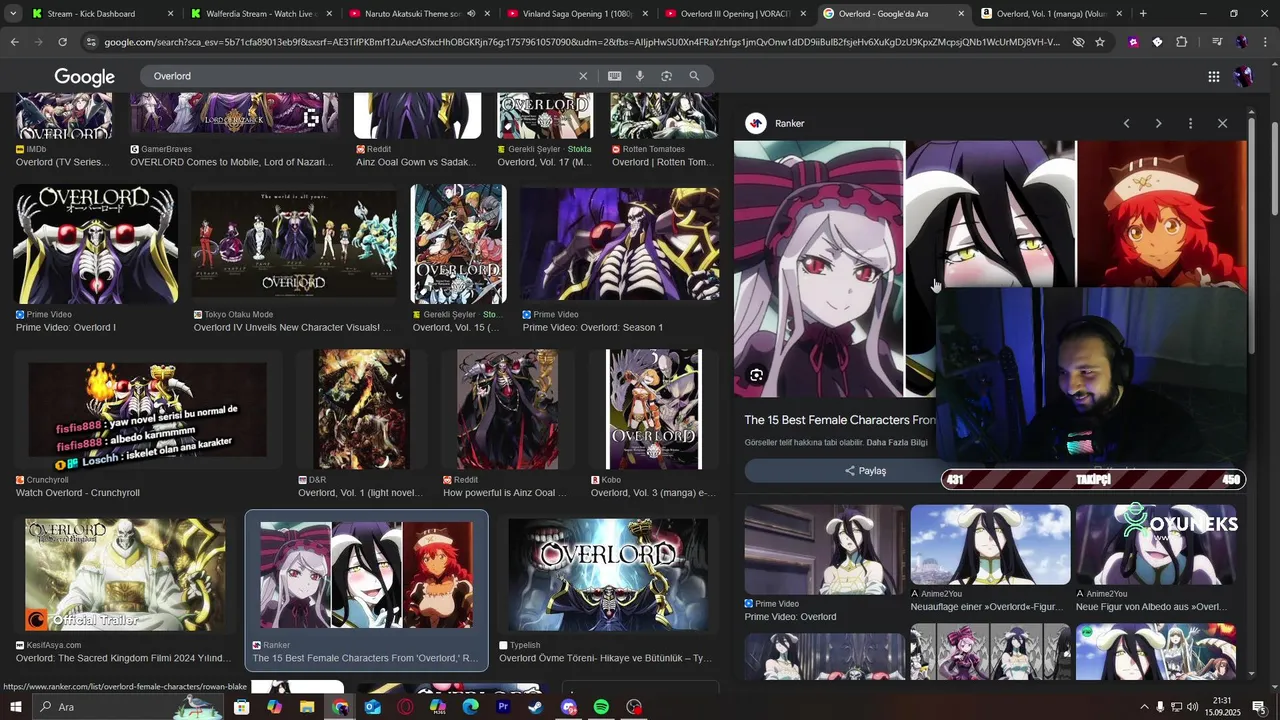Open Spotify from the taskbar
The width and height of the screenshot is (1280, 720).
click(601, 707)
